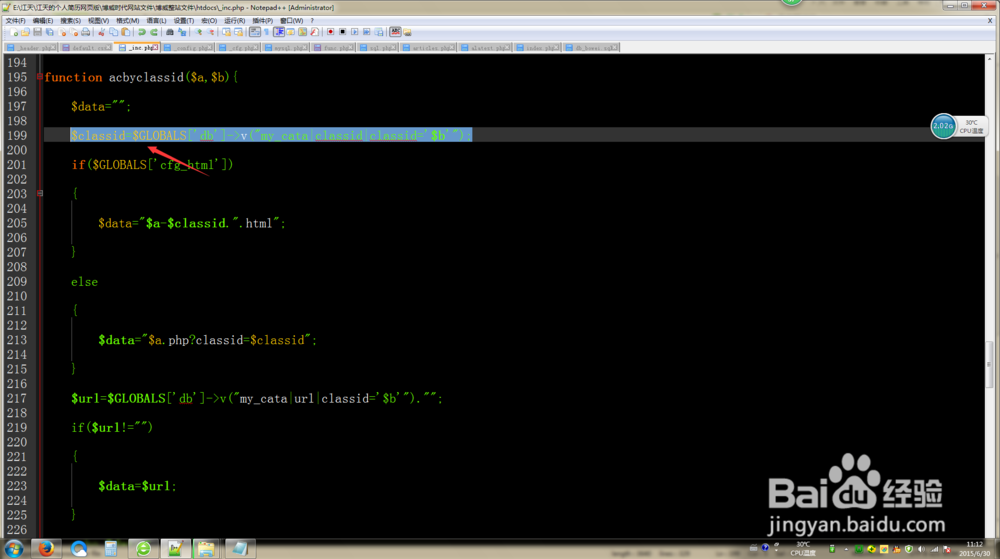Open the 运行(R) menu
Image resolution: width=1000 pixels, height=559 pixels.
click(x=235, y=20)
